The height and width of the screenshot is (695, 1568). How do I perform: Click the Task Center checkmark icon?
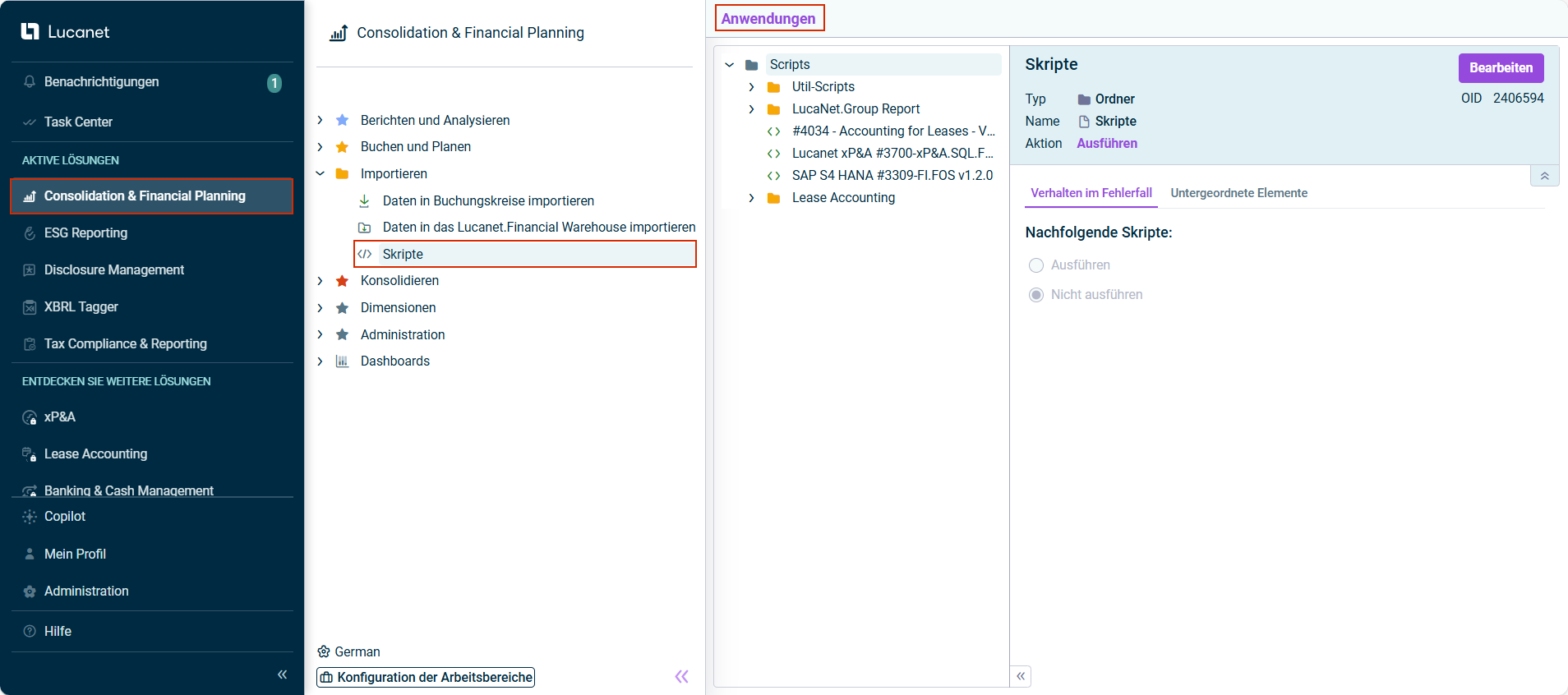pyautogui.click(x=30, y=122)
